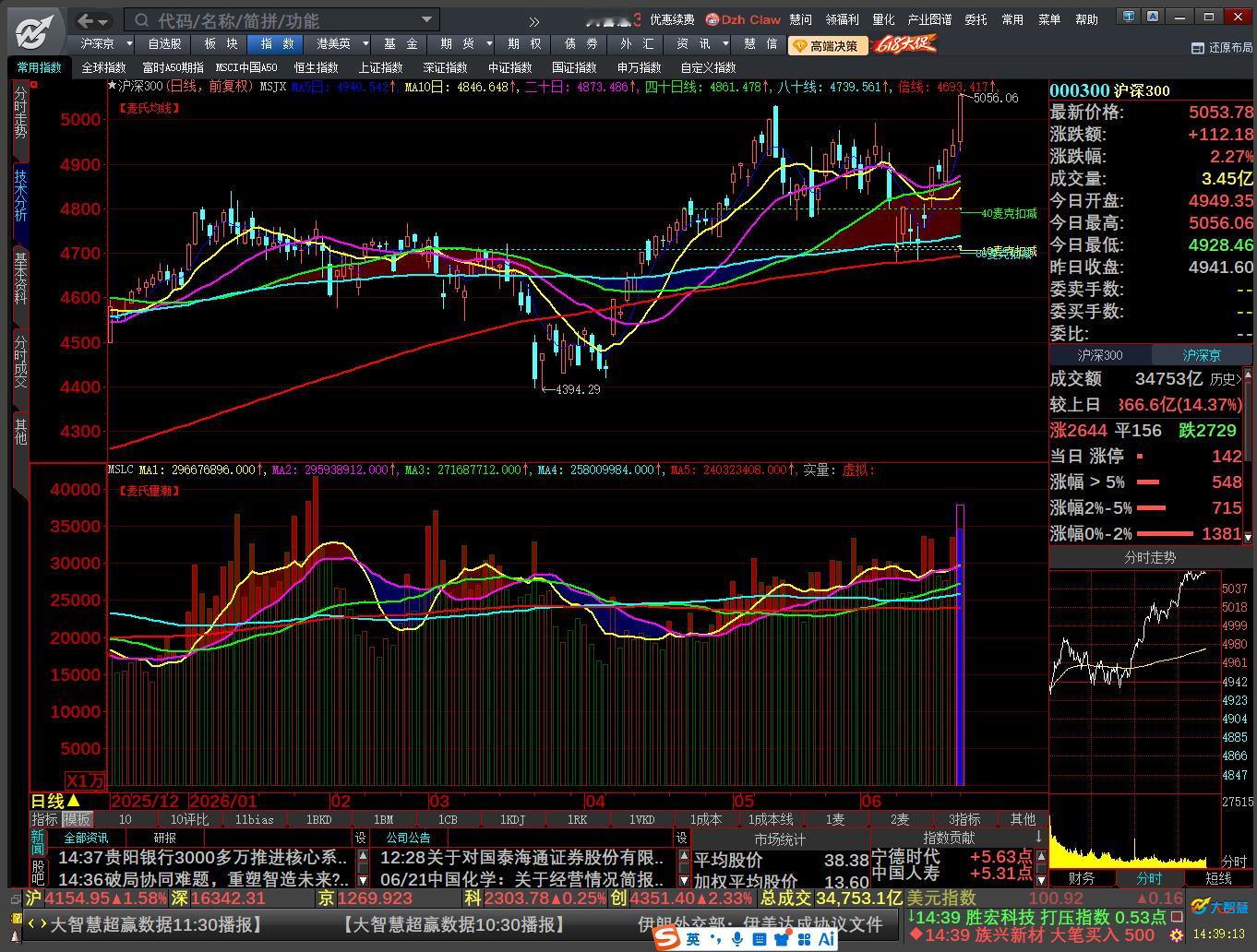Select the 财务 tab under mini chart

1082,878
